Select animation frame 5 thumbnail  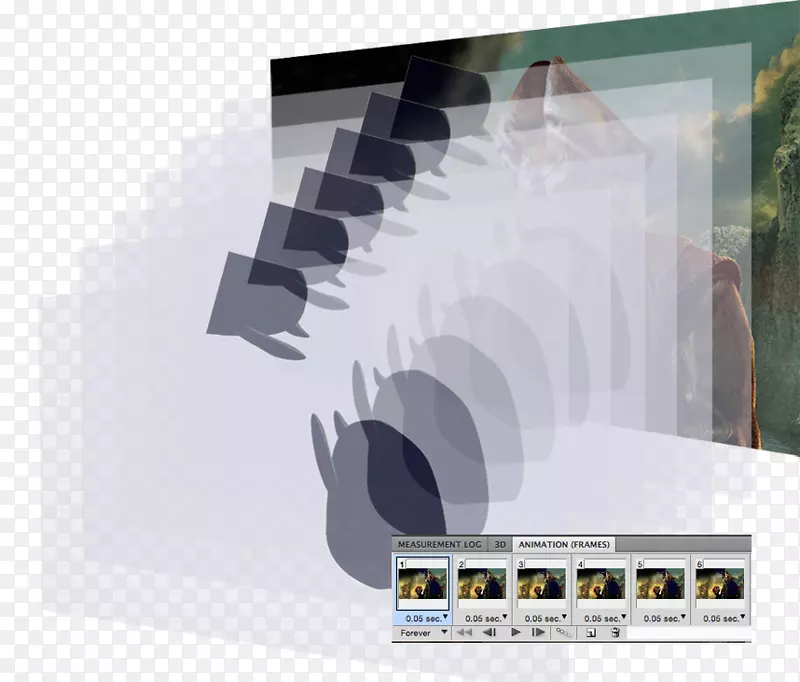pyautogui.click(x=660, y=584)
